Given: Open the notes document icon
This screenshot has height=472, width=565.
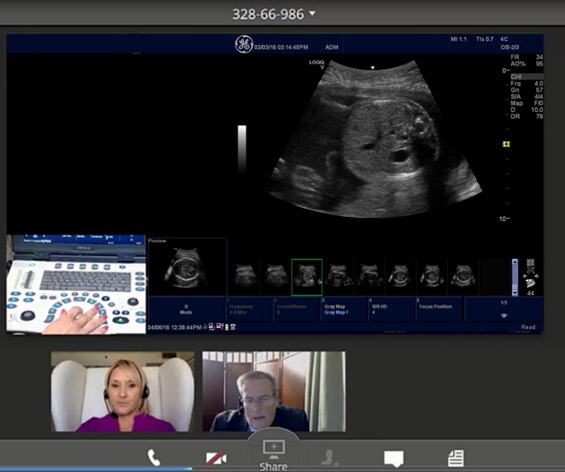Looking at the screenshot, I should click(456, 458).
